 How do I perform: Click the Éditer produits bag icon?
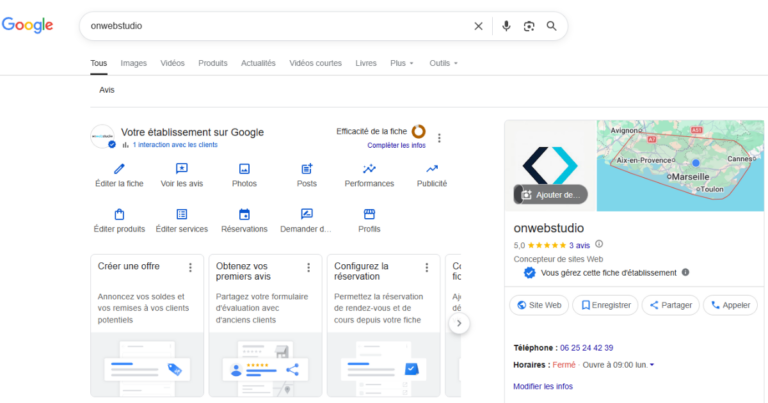(119, 214)
